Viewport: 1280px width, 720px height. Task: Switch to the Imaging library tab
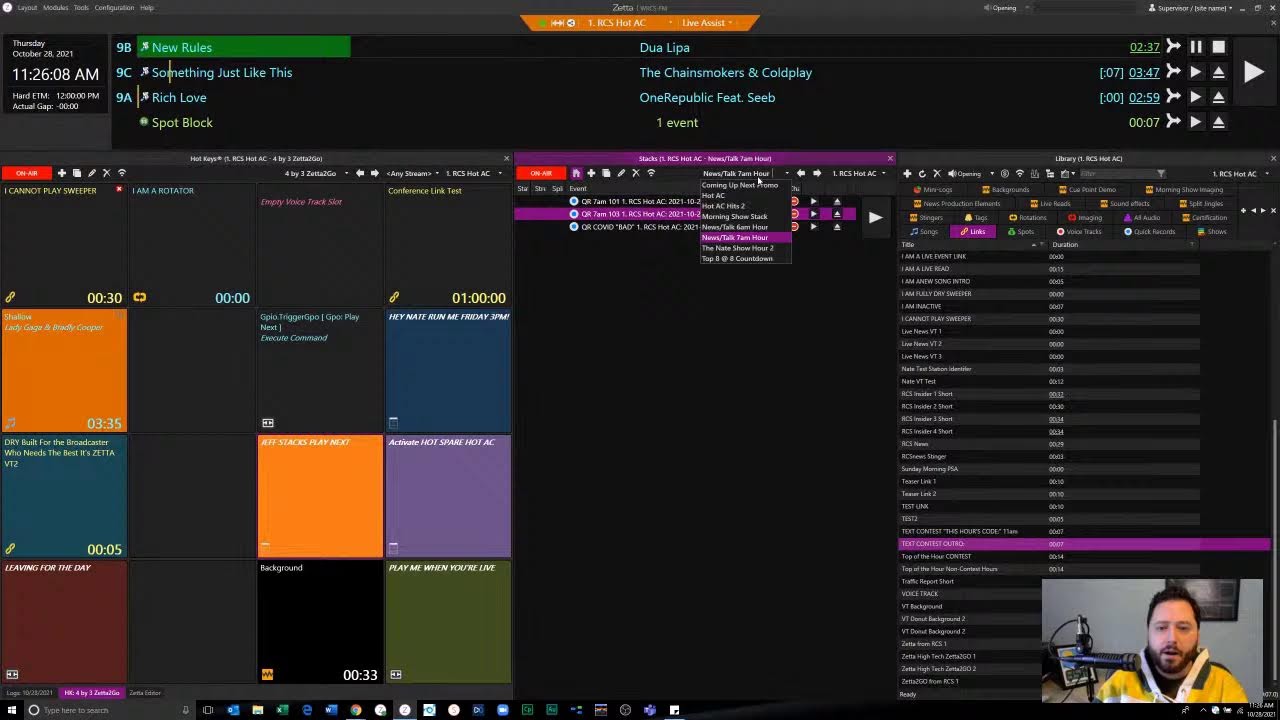1085,218
